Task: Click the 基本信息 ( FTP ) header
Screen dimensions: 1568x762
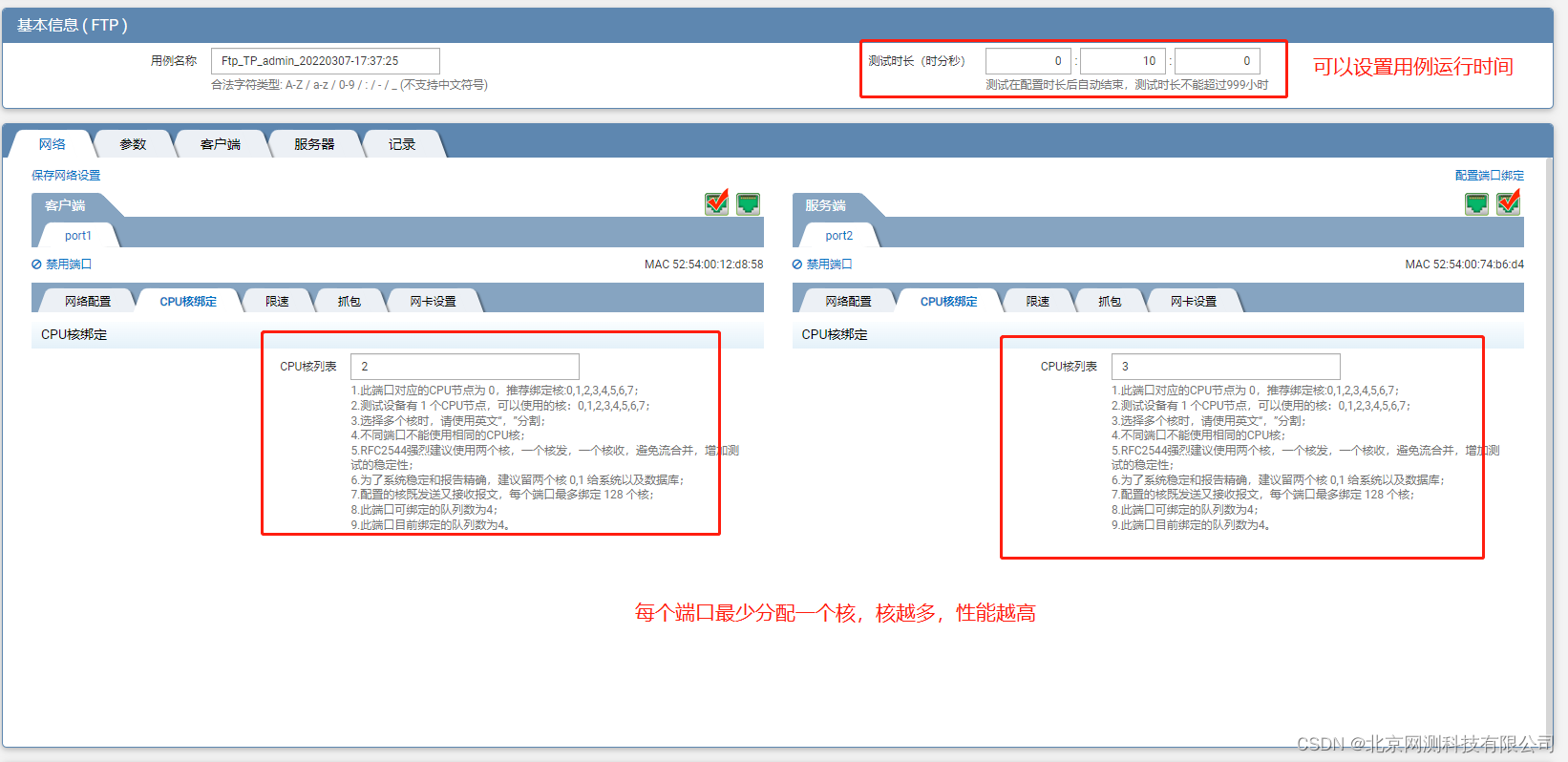Action: point(73,26)
